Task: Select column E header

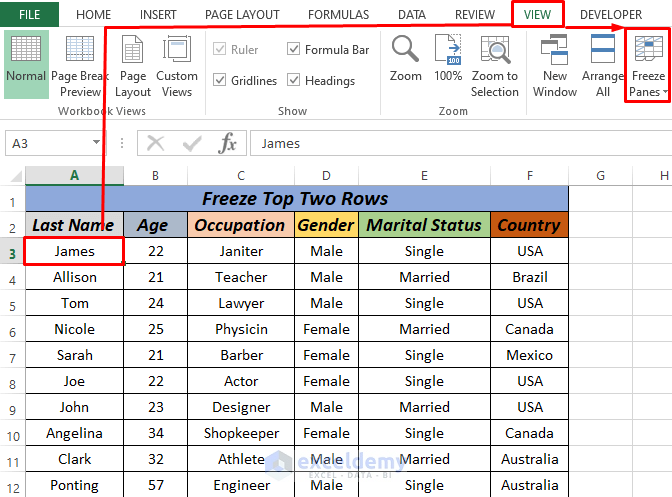Action: 424,176
